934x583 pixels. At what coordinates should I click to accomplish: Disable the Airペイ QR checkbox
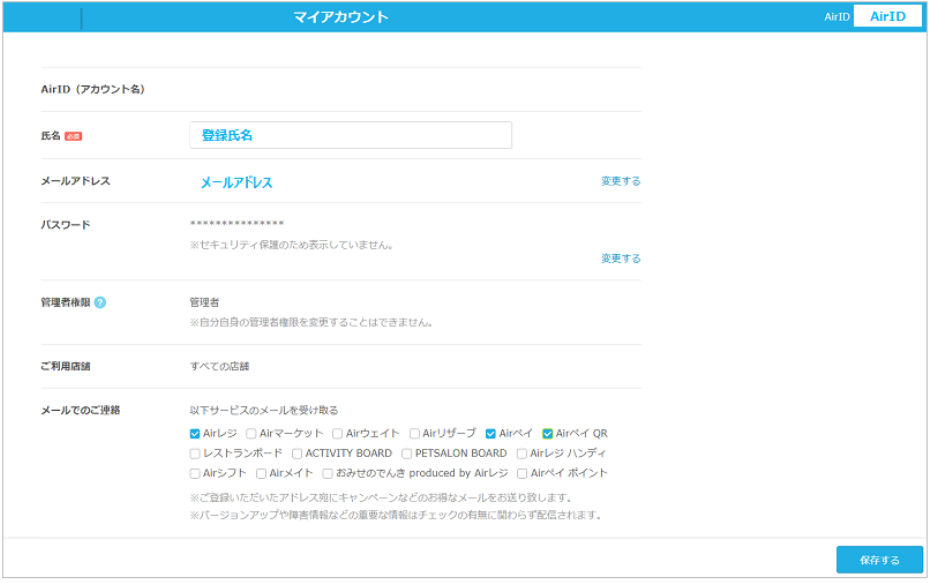tap(547, 434)
